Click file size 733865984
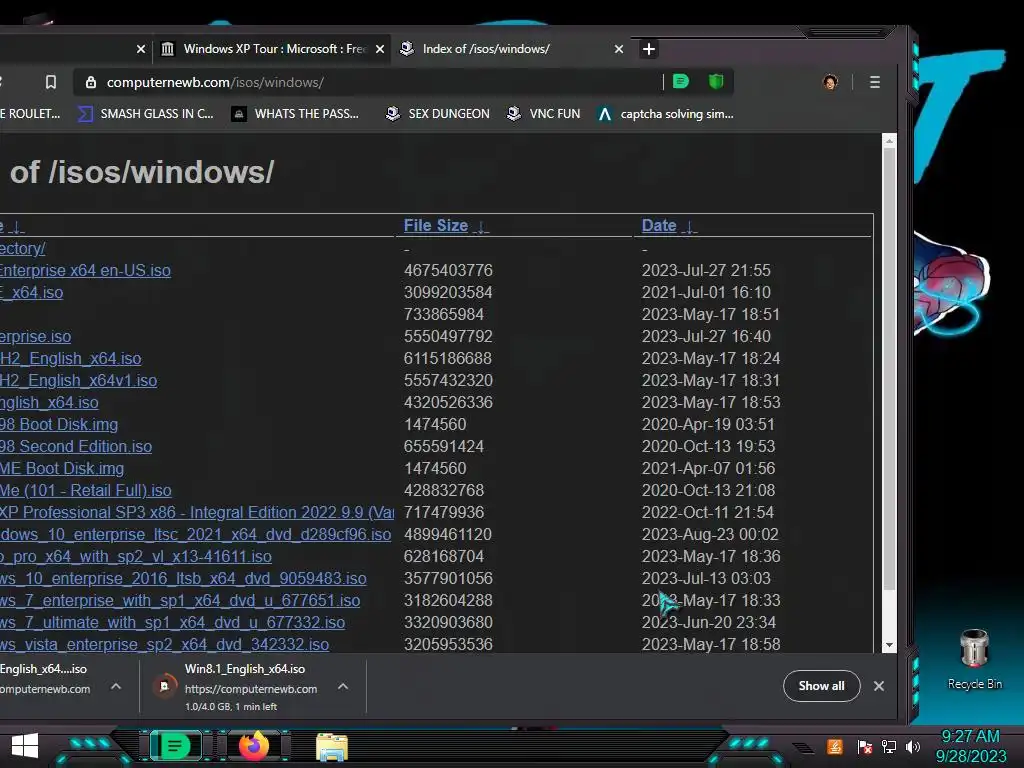Viewport: 1024px width, 768px height. [443, 315]
